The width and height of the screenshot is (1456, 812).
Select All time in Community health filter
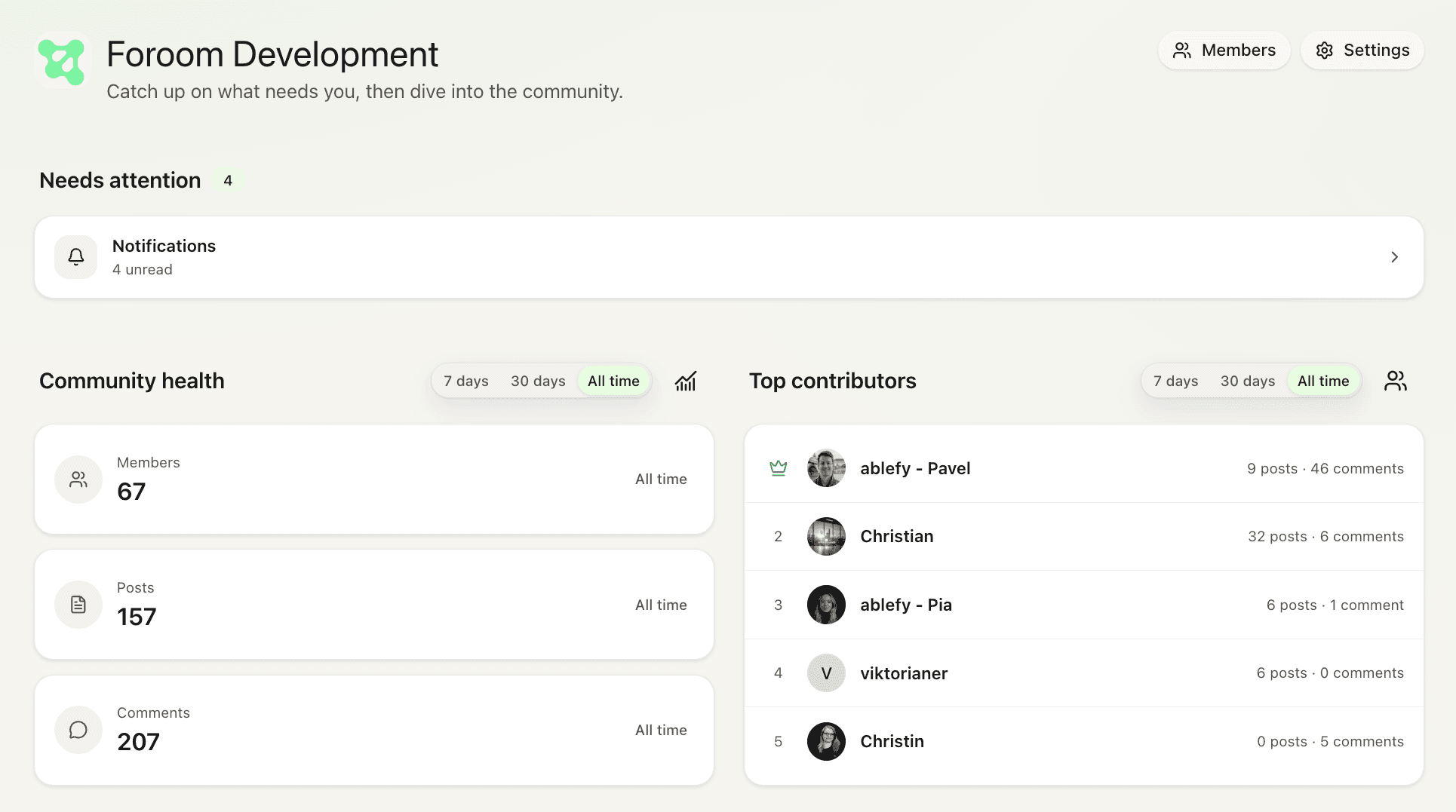613,381
